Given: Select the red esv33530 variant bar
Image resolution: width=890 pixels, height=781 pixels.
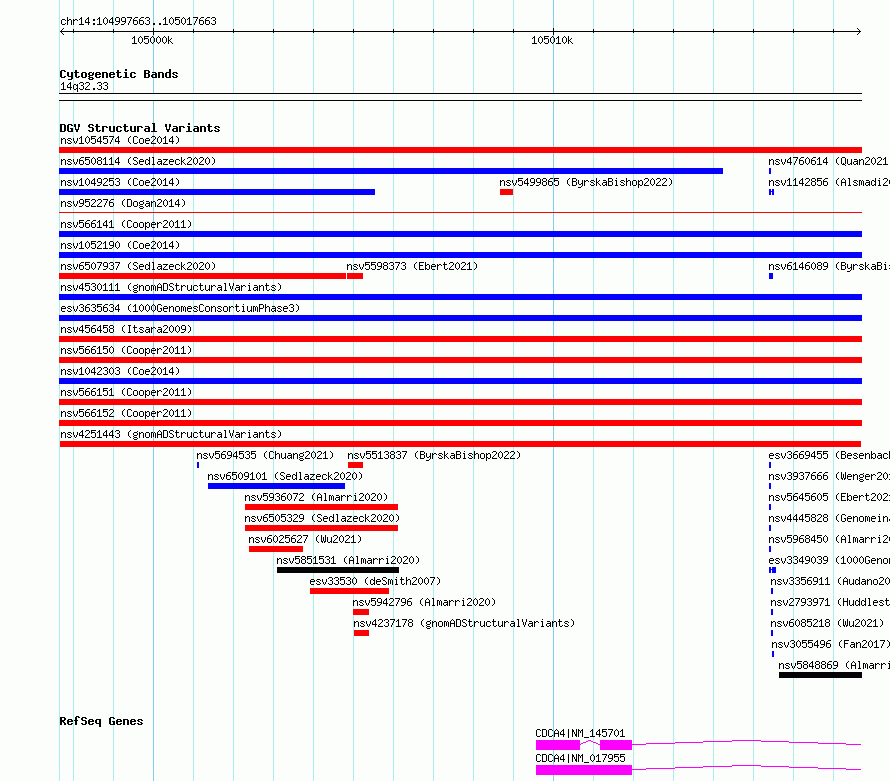Looking at the screenshot, I should tap(349, 591).
